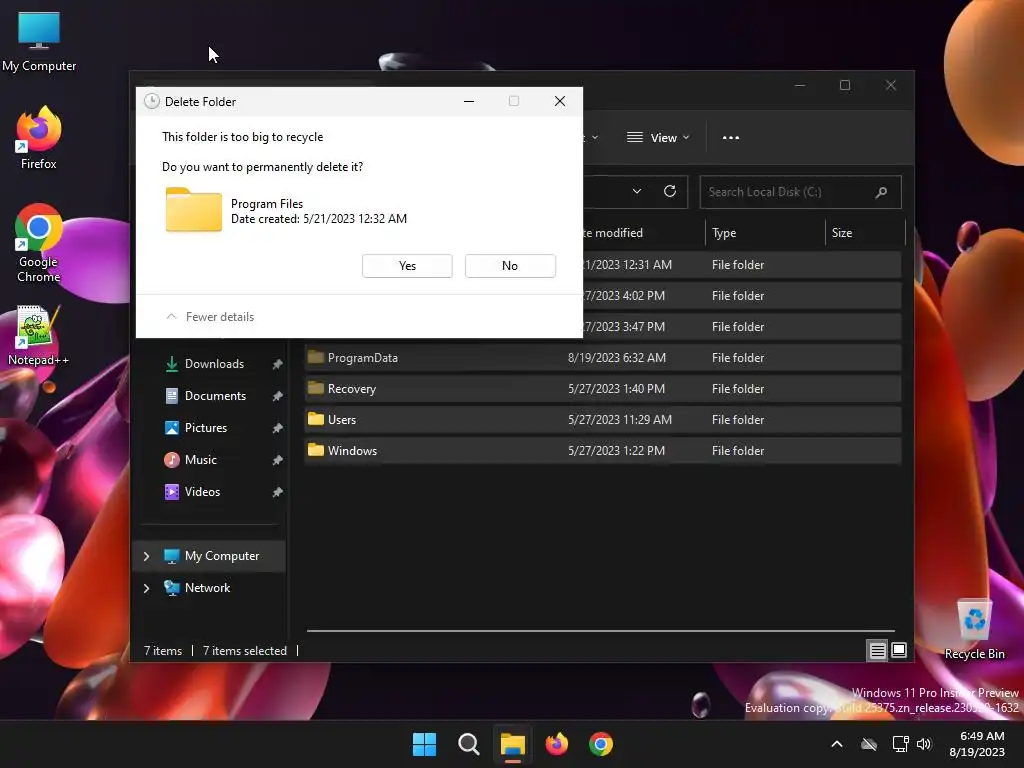Screen dimensions: 1024x768
Task: Unpin Downloads using its pin icon
Action: pyautogui.click(x=278, y=364)
